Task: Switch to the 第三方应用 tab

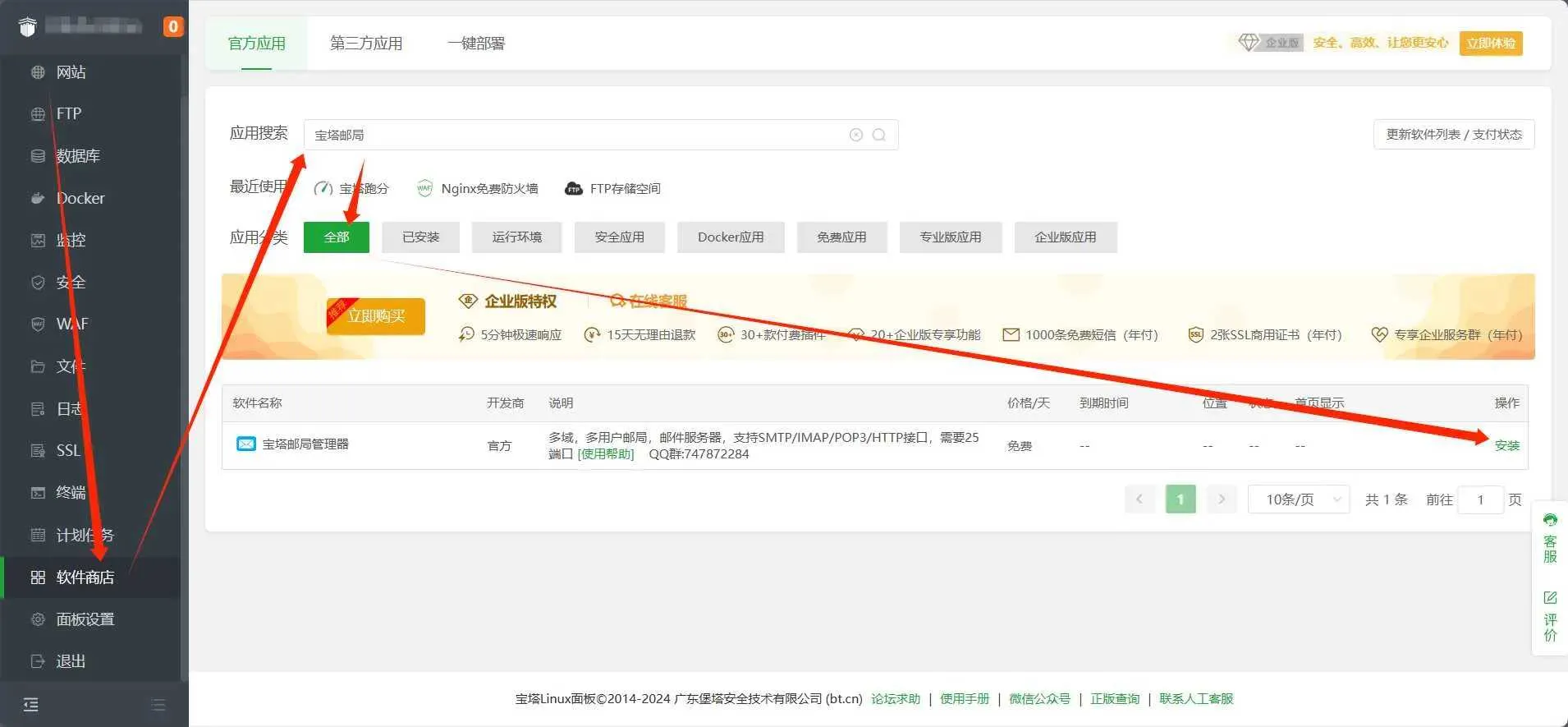Action: coord(366,43)
